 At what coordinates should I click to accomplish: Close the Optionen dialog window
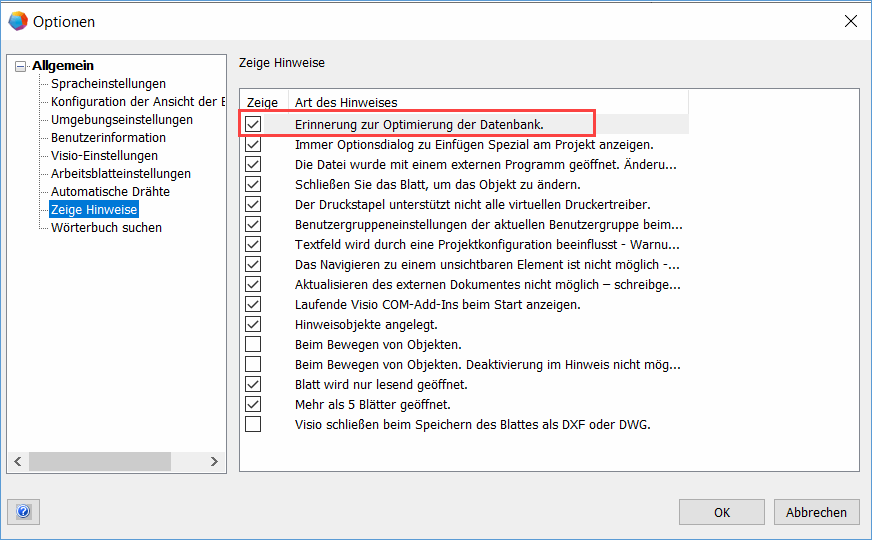[x=850, y=21]
